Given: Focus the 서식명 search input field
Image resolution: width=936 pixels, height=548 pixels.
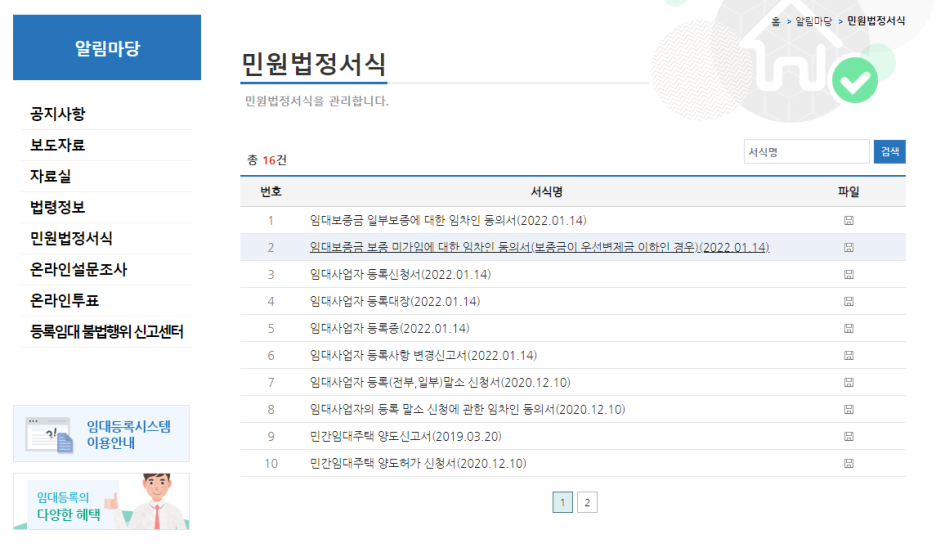Looking at the screenshot, I should tap(806, 152).
